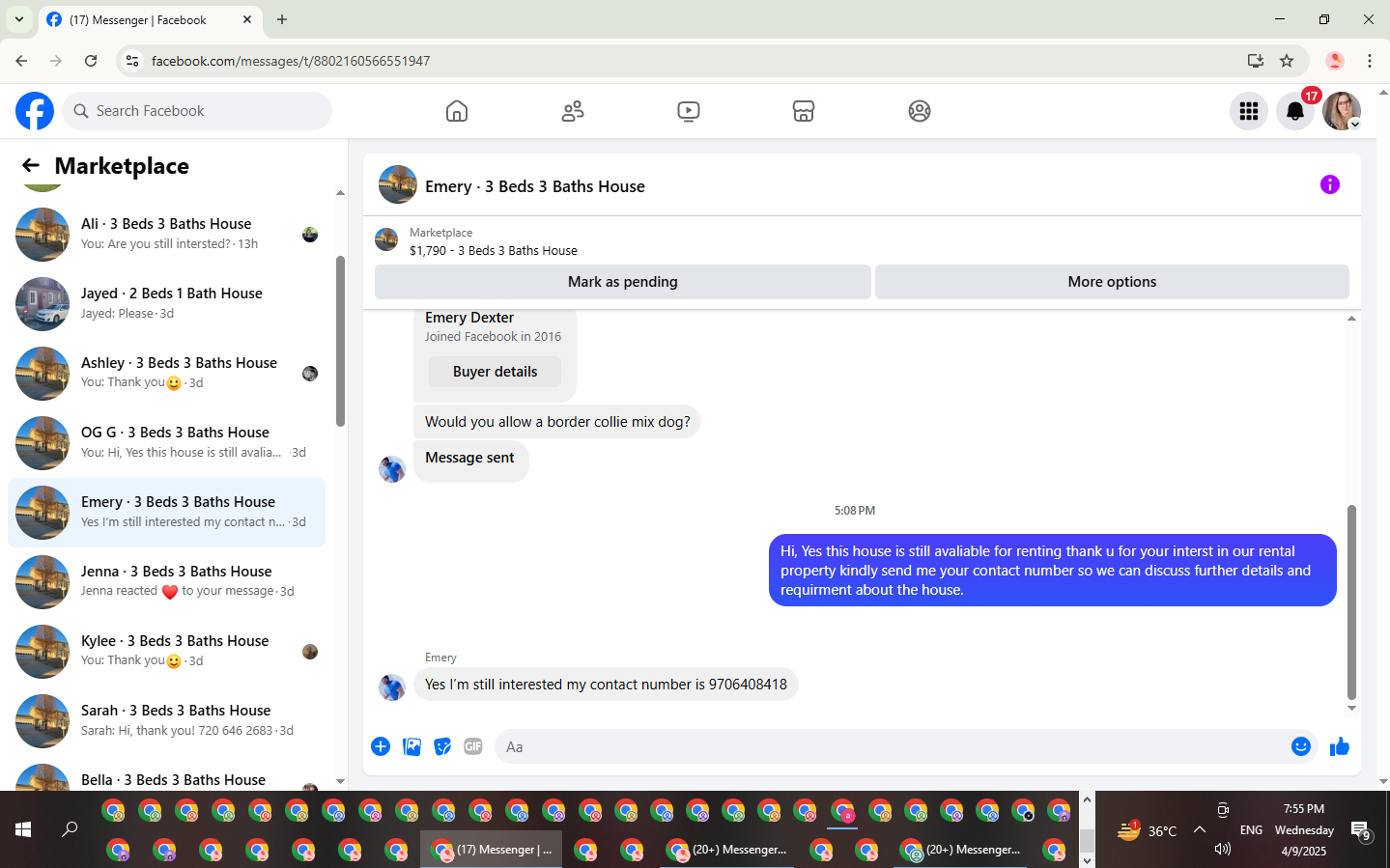Click Emery's contact number message
The width and height of the screenshot is (1390, 868).
pos(606,685)
